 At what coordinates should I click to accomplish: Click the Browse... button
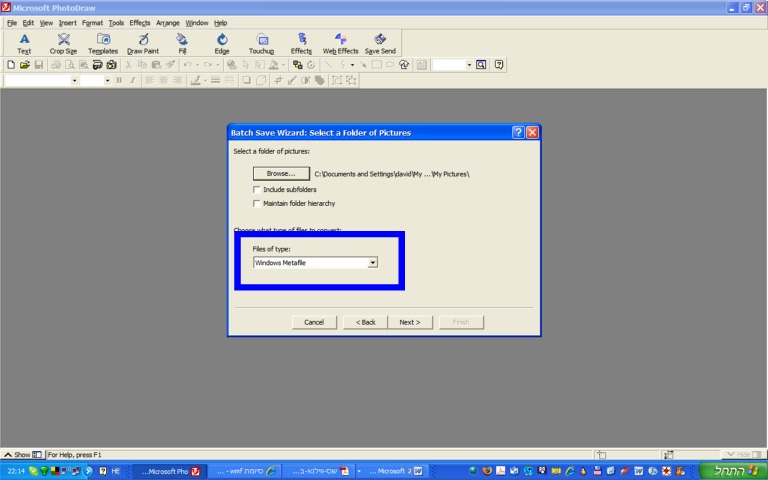281,173
